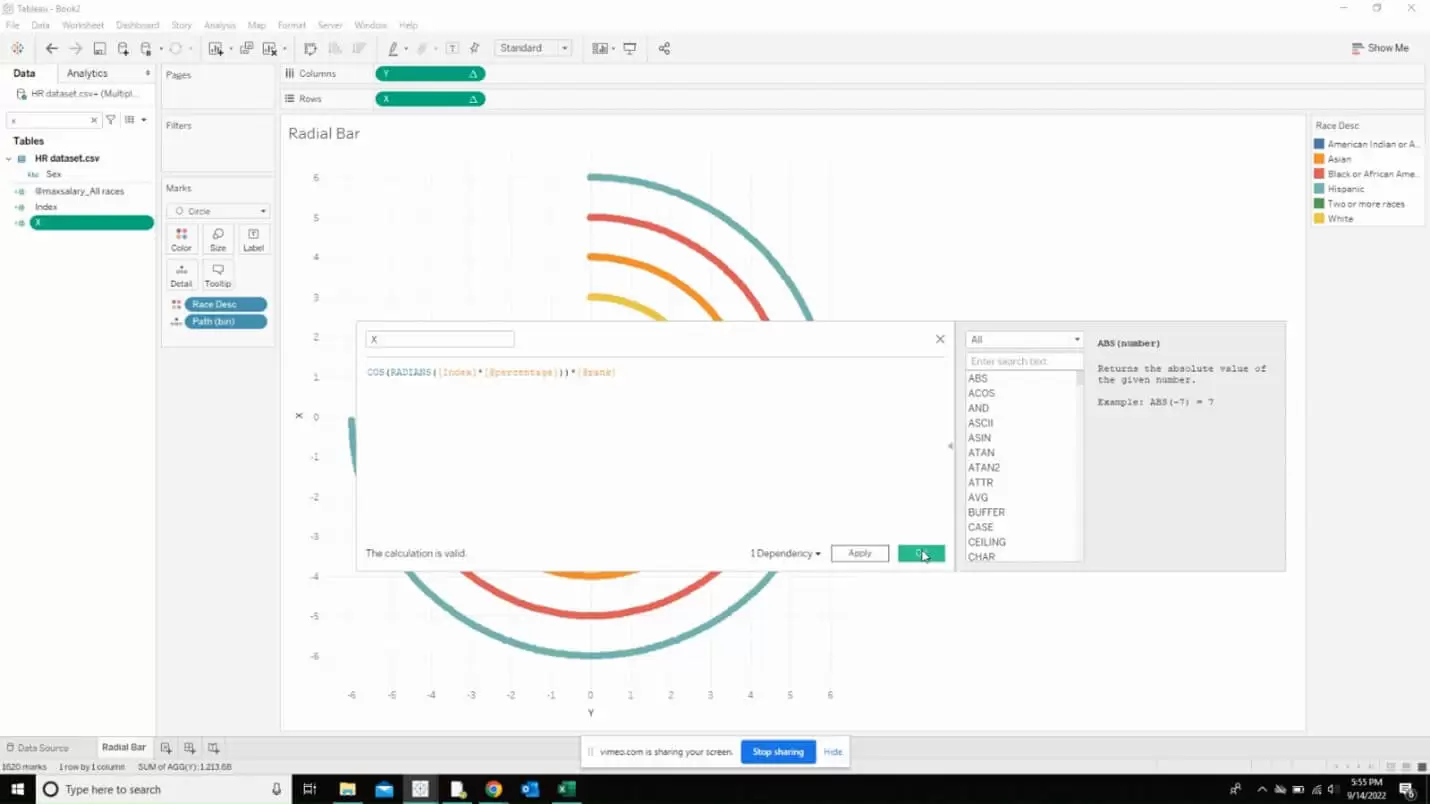Select the ATAN2 function in list
Screen dimensions: 1430x804
click(x=984, y=468)
